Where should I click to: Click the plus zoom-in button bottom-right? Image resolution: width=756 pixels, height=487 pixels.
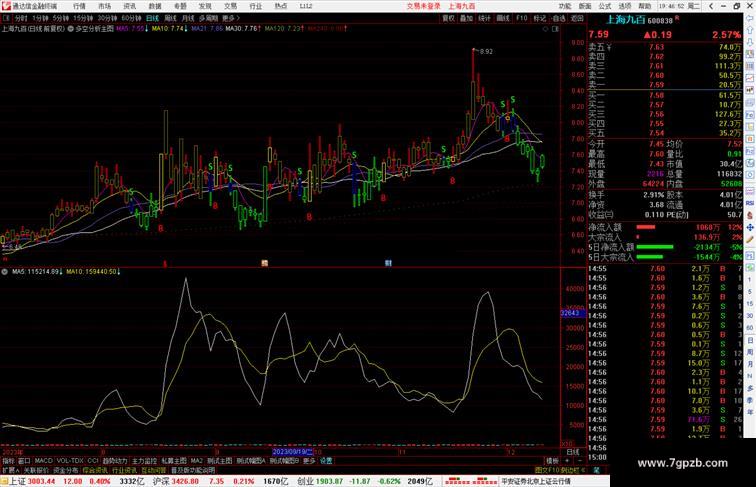567,461
